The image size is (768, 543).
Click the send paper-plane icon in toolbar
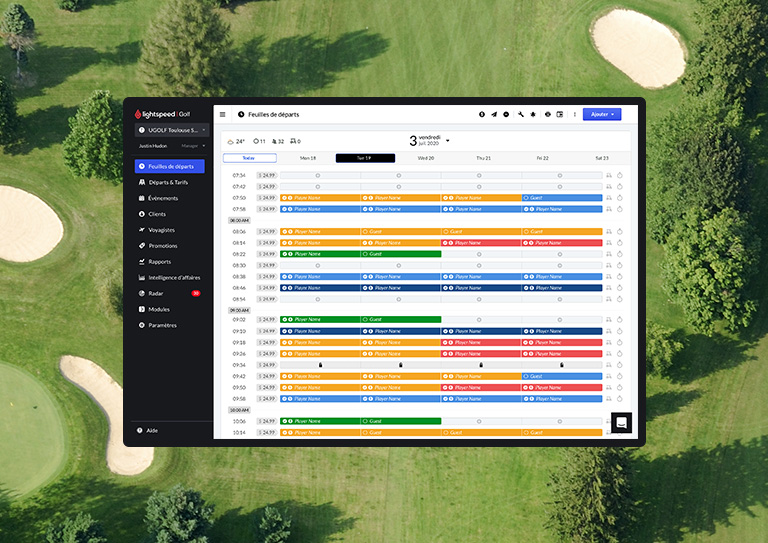(494, 114)
